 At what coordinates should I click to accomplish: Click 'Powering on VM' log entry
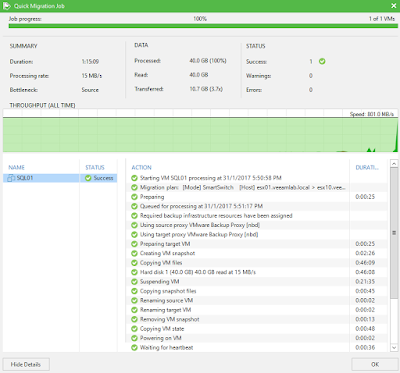pyautogui.click(x=161, y=338)
